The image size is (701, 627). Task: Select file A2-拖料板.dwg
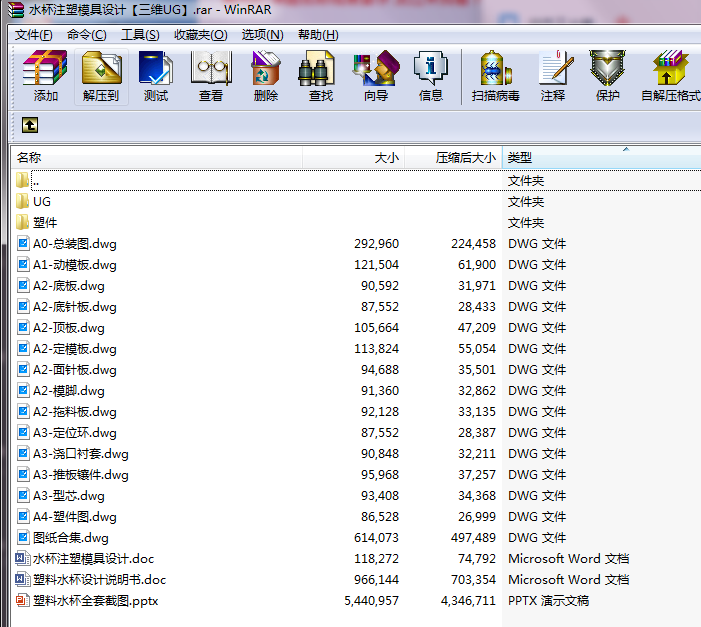[356, 412]
